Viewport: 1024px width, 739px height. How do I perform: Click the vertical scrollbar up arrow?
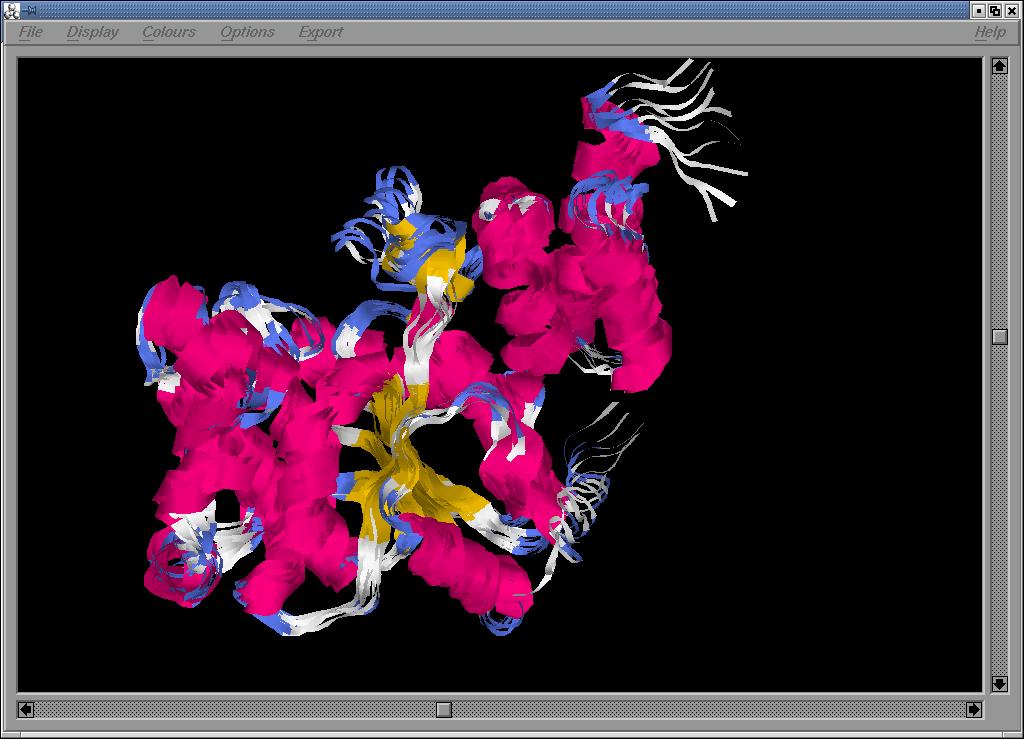pos(999,66)
